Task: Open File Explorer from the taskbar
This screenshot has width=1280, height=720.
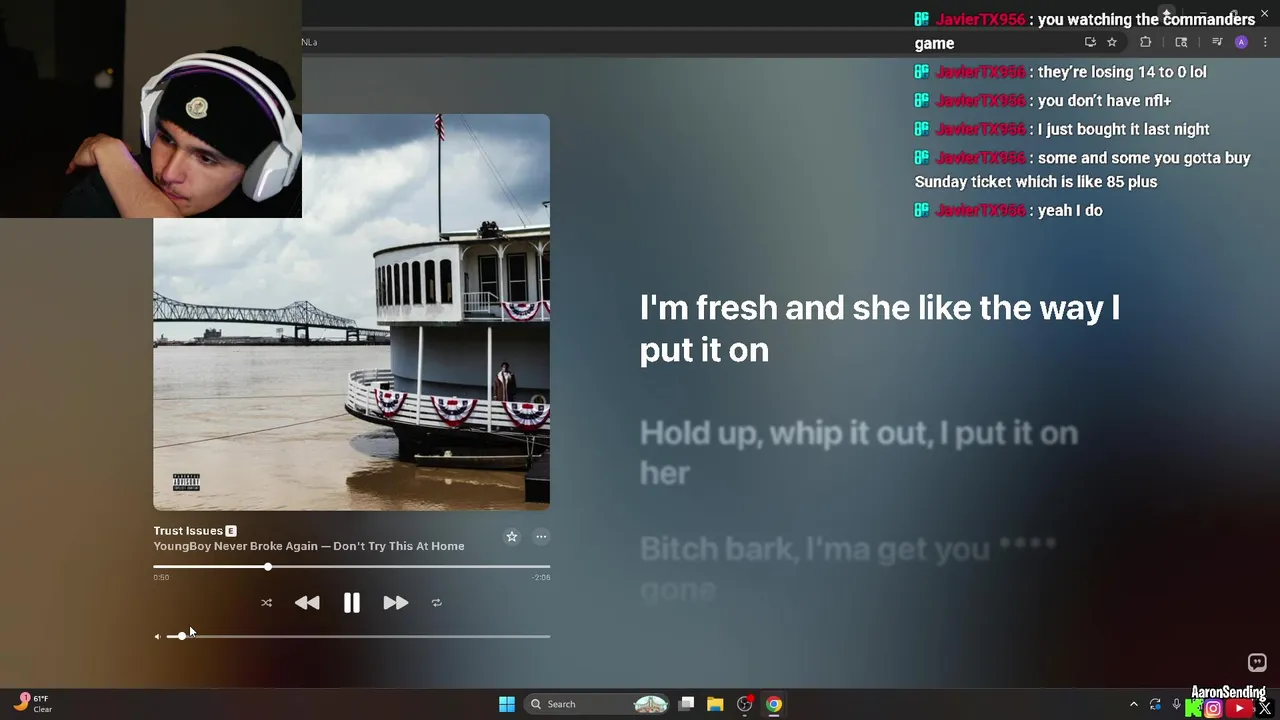Action: click(x=715, y=704)
